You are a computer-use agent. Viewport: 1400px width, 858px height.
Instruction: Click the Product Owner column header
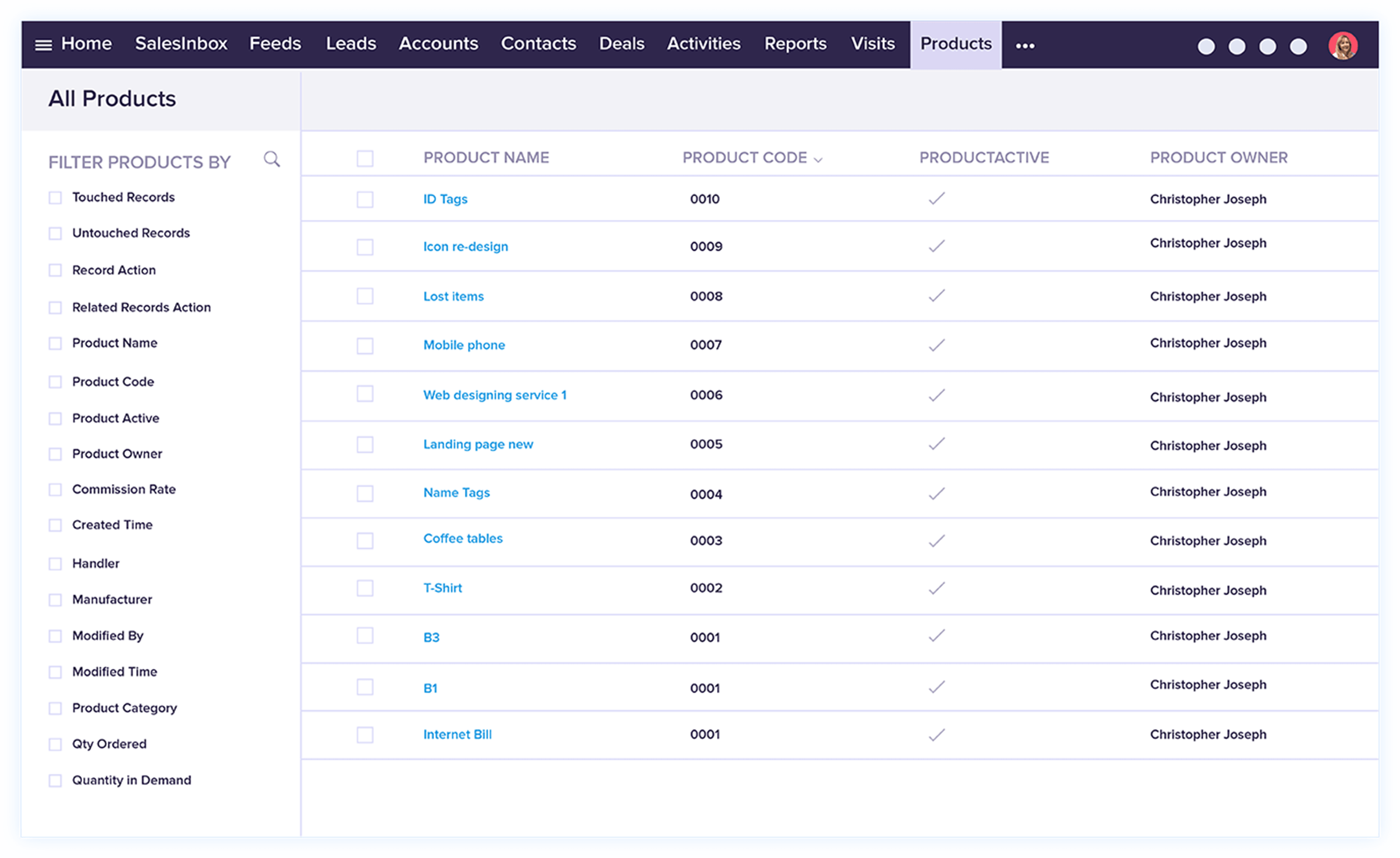(1219, 157)
